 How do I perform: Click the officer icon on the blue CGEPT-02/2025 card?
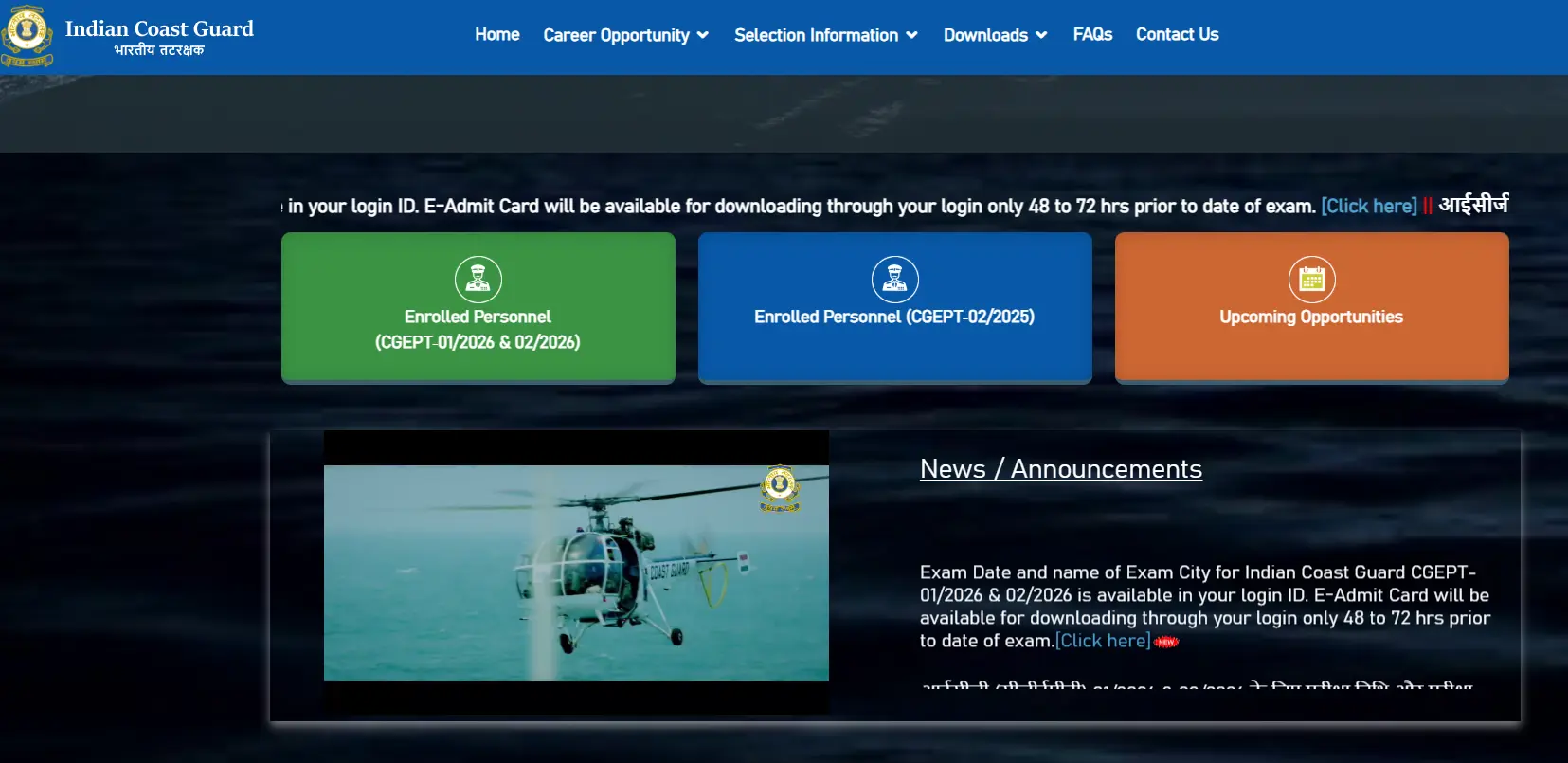click(x=895, y=280)
